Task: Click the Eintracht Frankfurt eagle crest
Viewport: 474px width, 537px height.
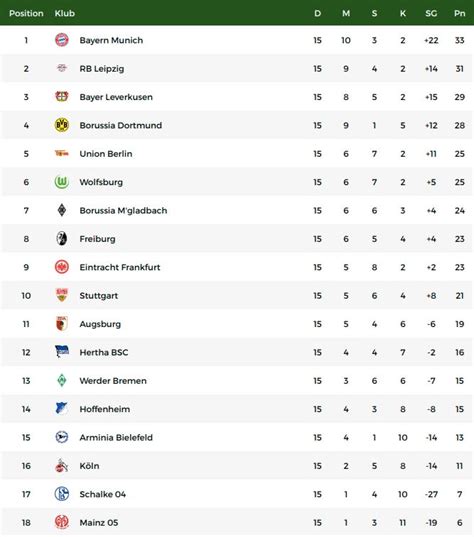Action: [x=62, y=267]
